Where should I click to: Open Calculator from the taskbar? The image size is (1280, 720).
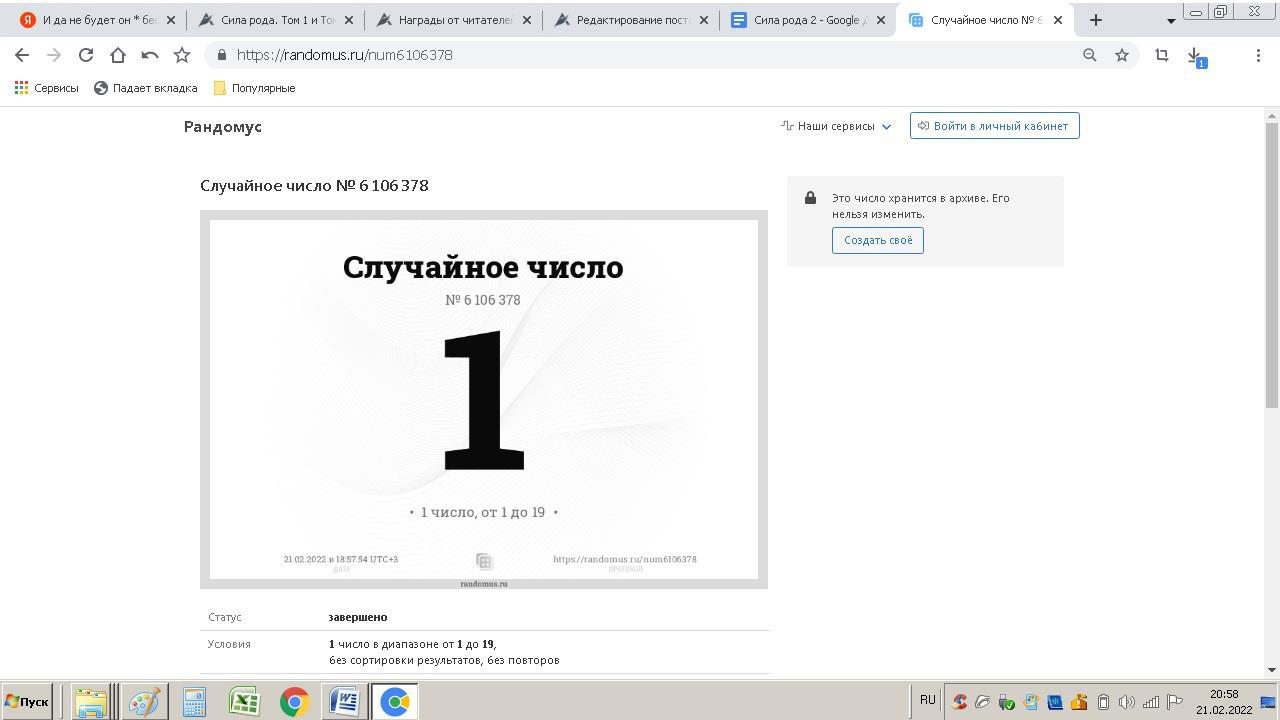pos(194,702)
